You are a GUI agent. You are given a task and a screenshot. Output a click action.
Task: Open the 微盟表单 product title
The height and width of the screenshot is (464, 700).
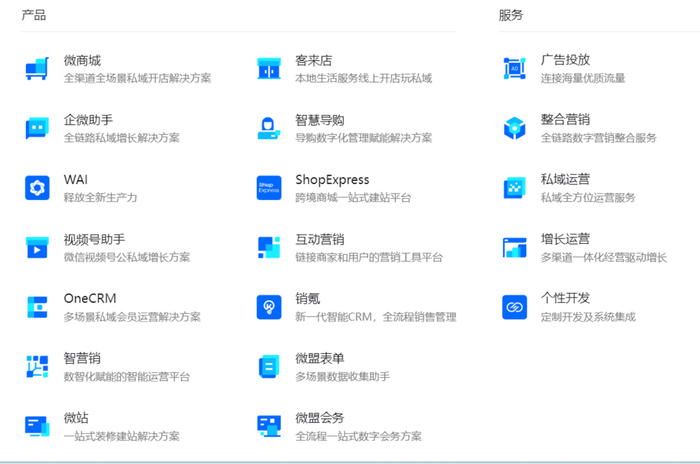click(320, 358)
